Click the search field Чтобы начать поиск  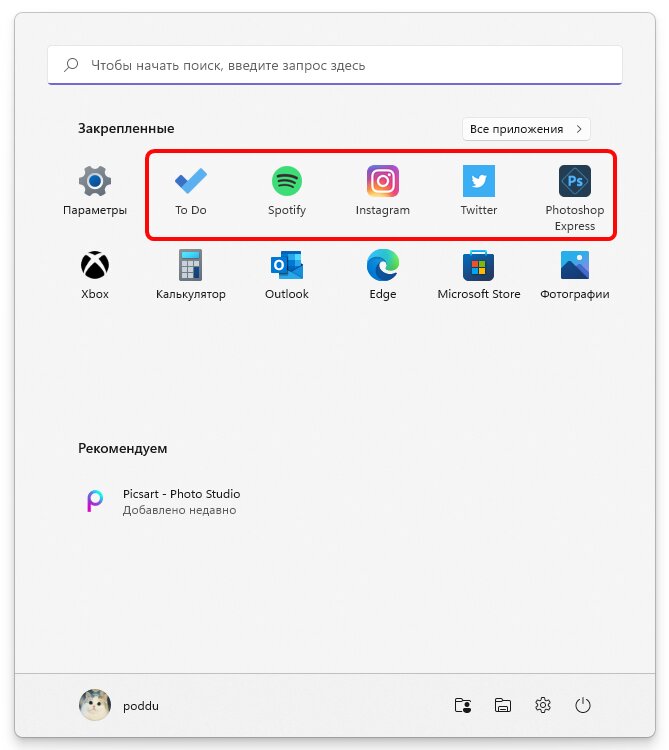point(335,65)
